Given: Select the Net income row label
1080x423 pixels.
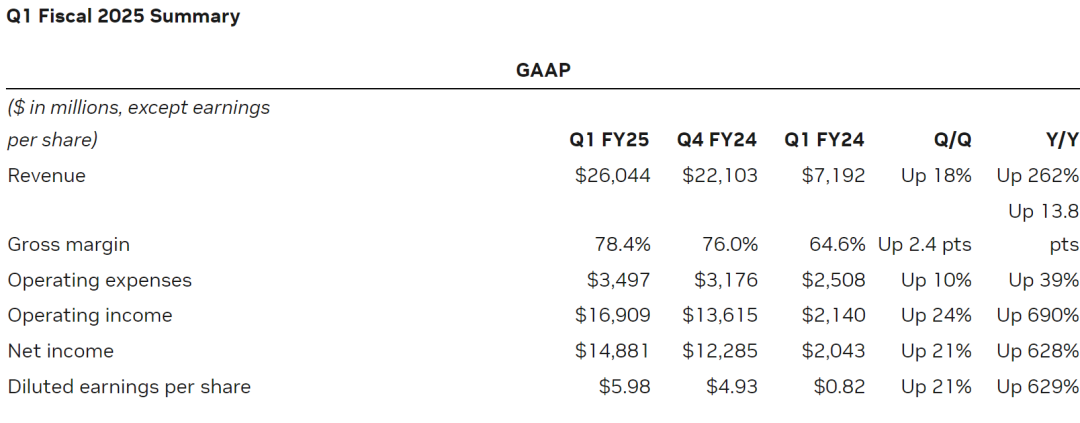Looking at the screenshot, I should click(x=61, y=351).
